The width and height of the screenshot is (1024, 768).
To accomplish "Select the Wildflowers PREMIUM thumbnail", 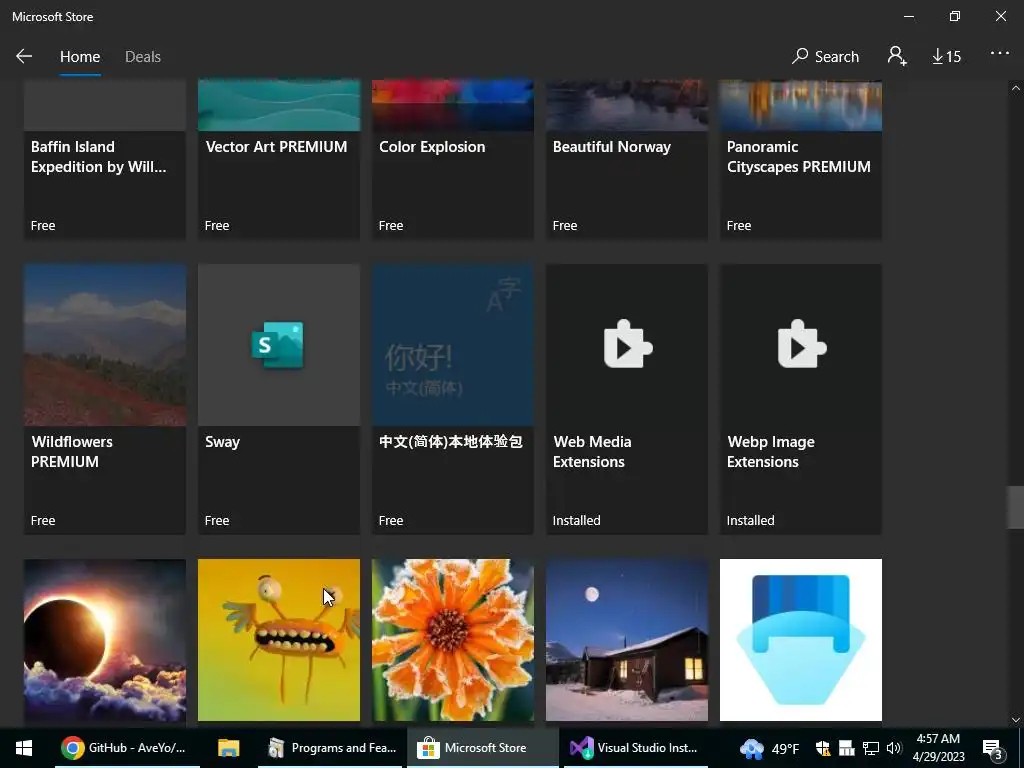I will pyautogui.click(x=105, y=345).
